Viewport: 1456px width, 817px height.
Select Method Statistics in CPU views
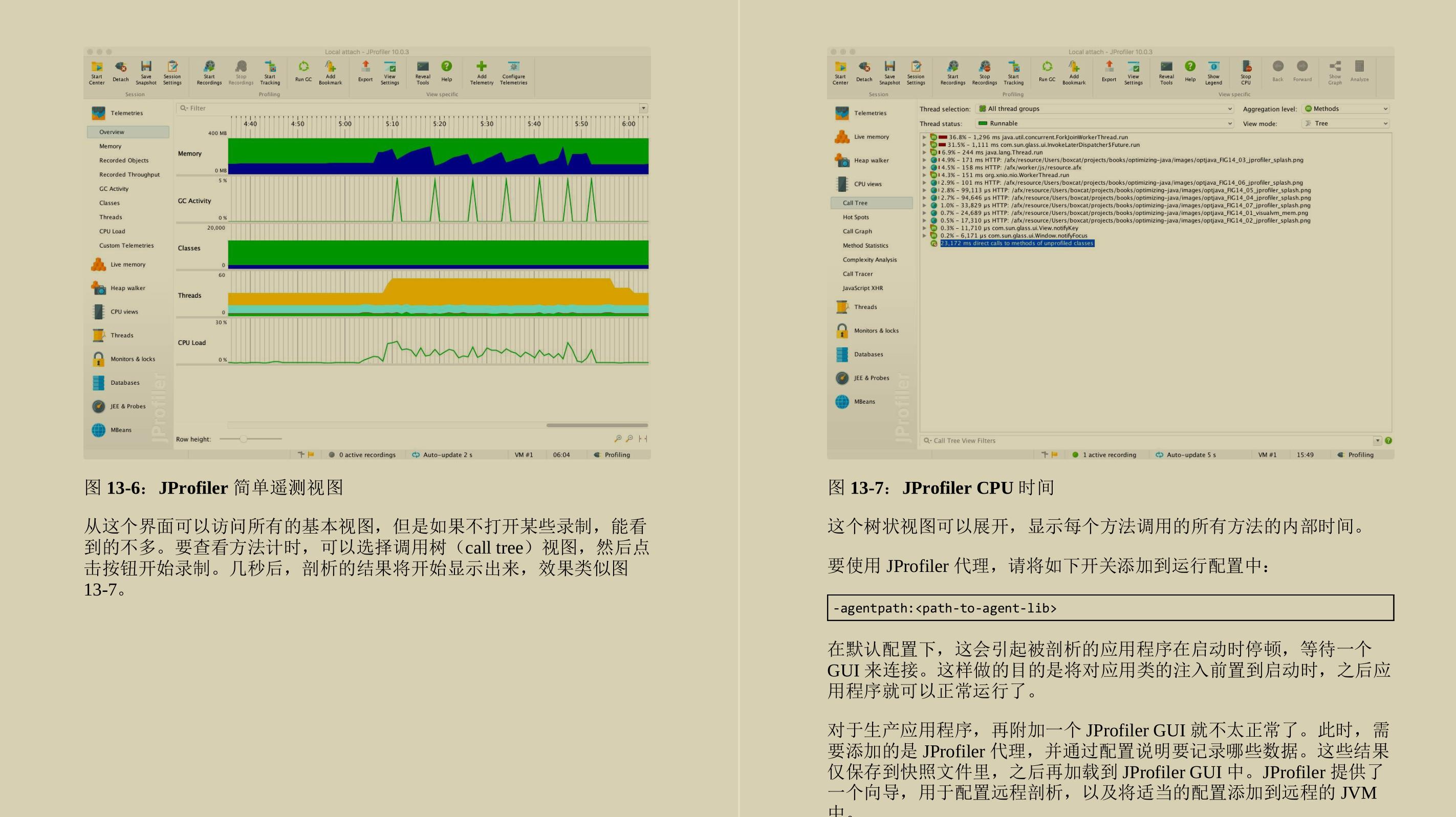[865, 246]
